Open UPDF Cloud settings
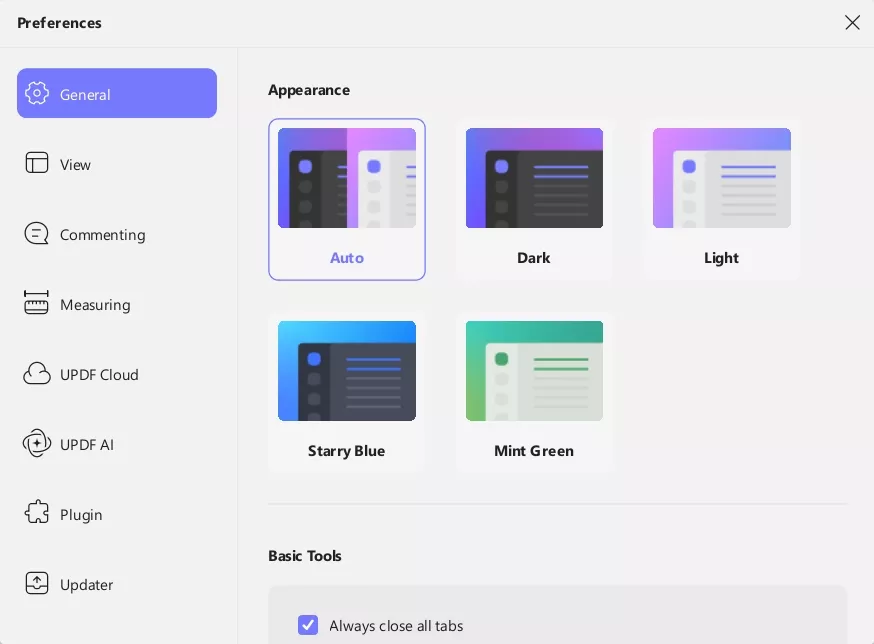This screenshot has width=874, height=644. point(117,374)
